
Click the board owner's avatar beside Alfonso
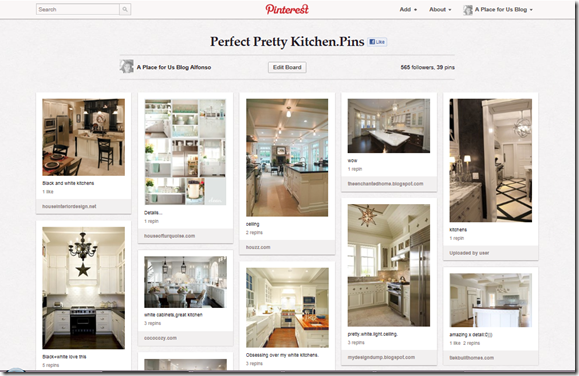127,67
